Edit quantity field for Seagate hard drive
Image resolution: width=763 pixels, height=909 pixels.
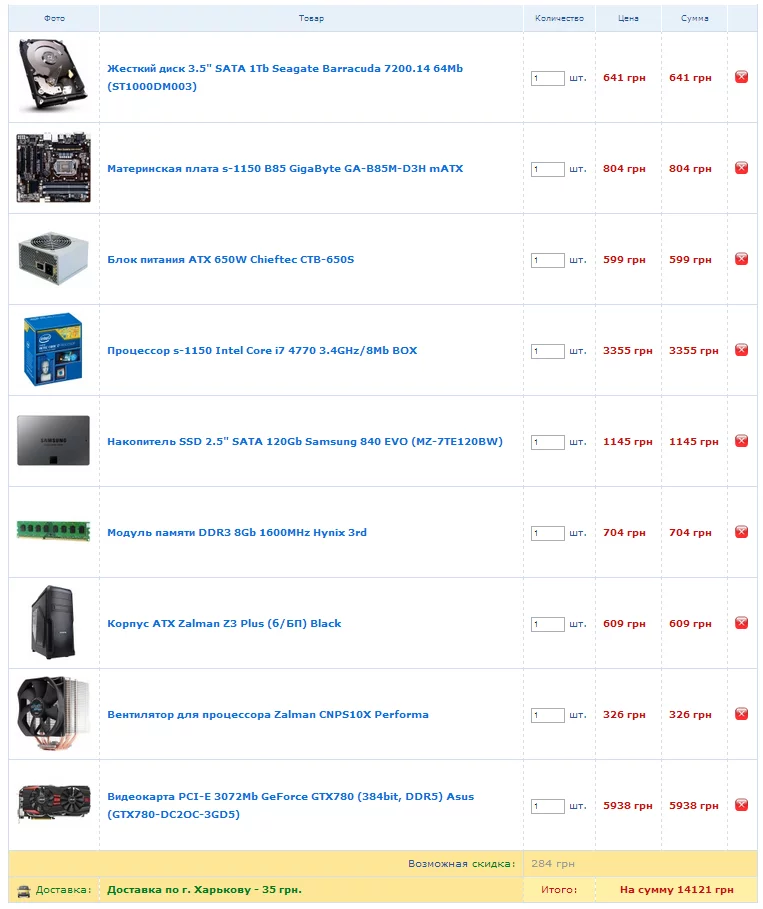pos(547,78)
